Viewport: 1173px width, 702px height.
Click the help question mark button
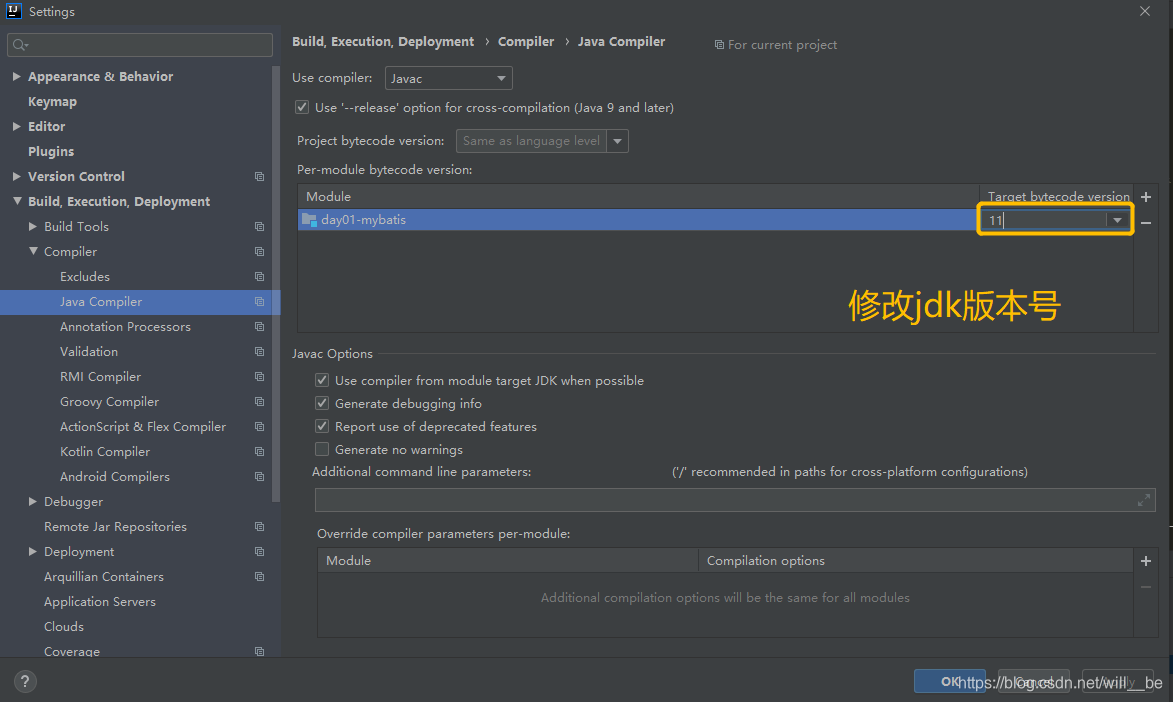tap(25, 681)
